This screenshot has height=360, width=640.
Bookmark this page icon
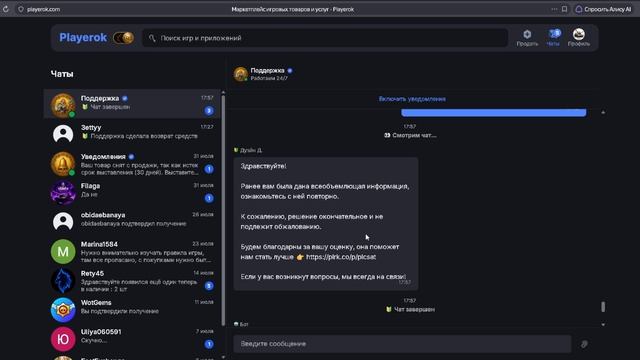[x=564, y=9]
